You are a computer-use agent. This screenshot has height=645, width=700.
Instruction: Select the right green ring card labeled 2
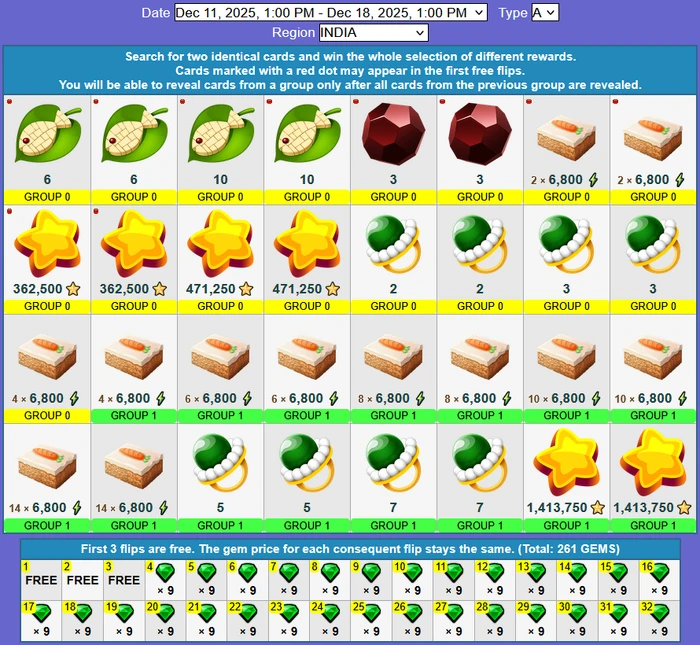(x=480, y=259)
